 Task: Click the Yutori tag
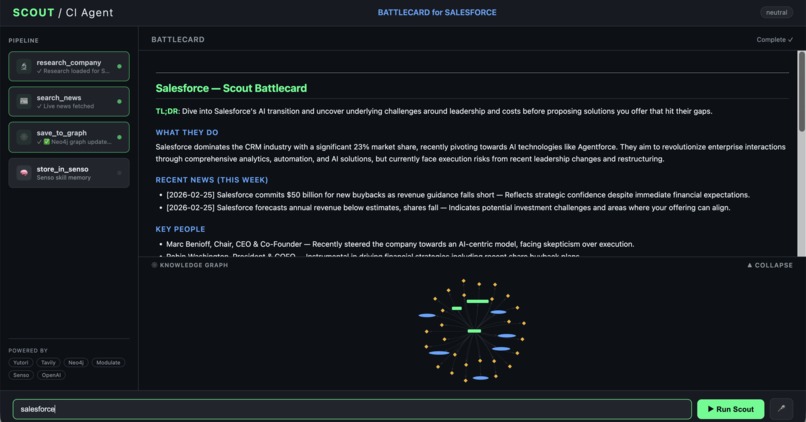tap(21, 362)
